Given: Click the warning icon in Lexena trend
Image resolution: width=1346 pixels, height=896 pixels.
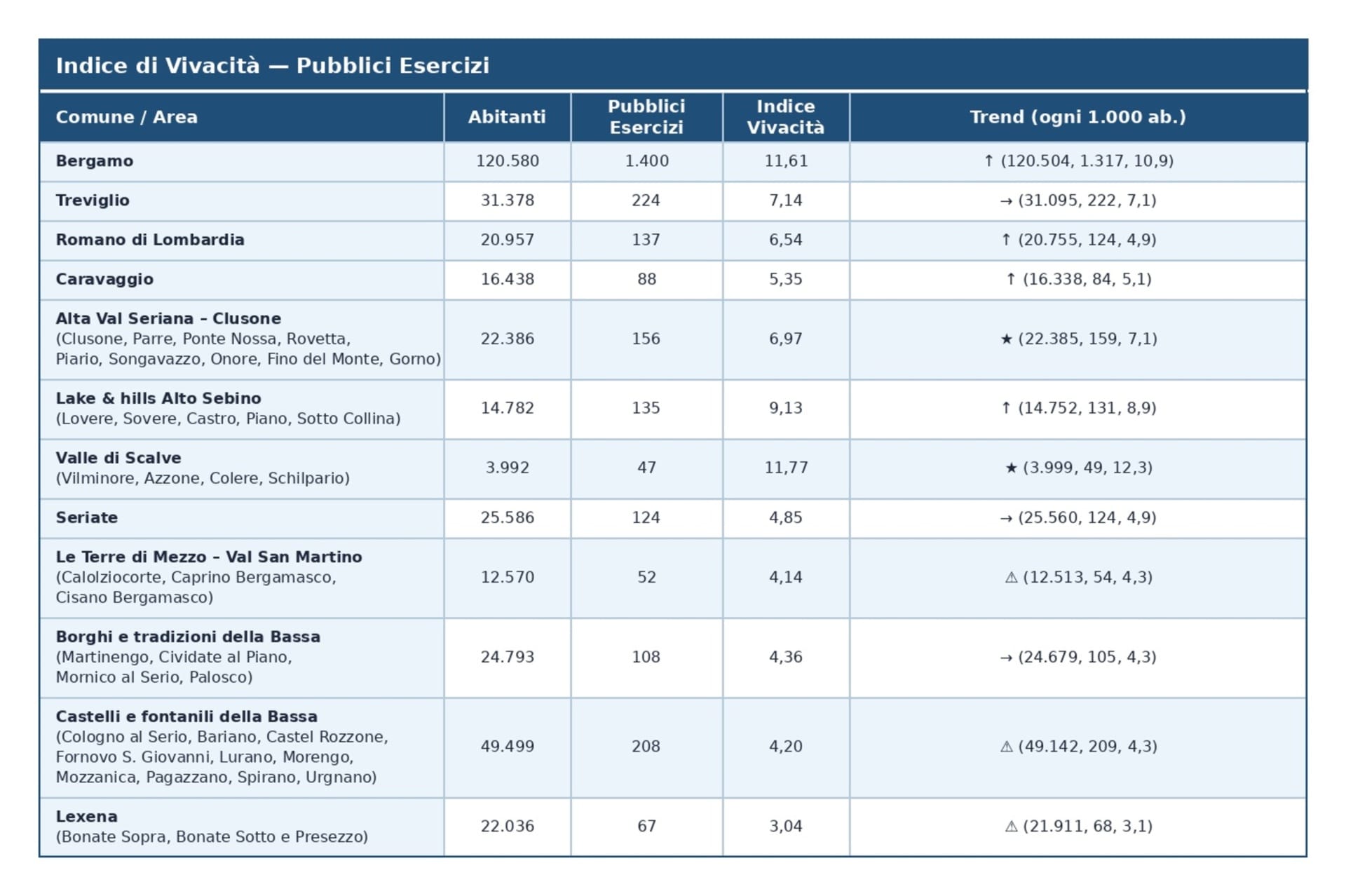Looking at the screenshot, I should (x=1011, y=827).
